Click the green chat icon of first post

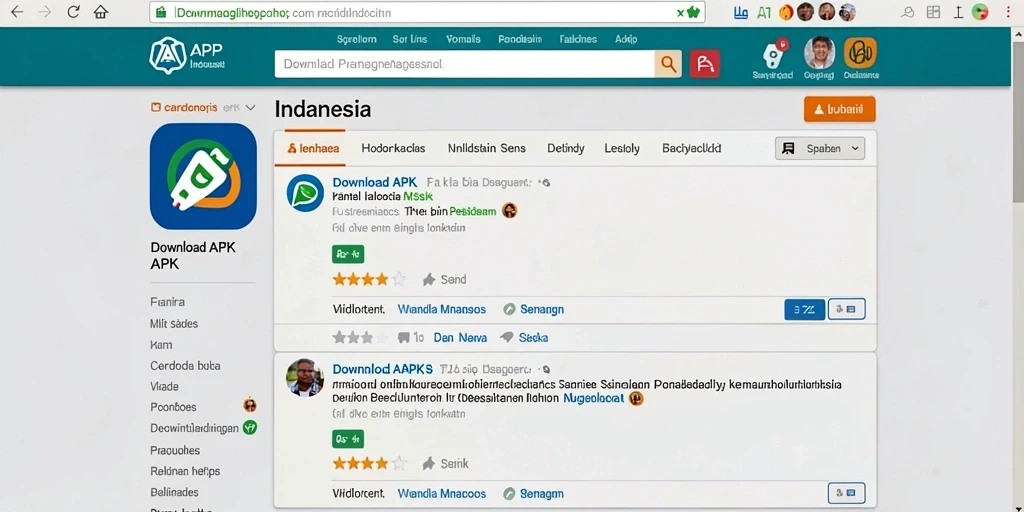[x=305, y=193]
